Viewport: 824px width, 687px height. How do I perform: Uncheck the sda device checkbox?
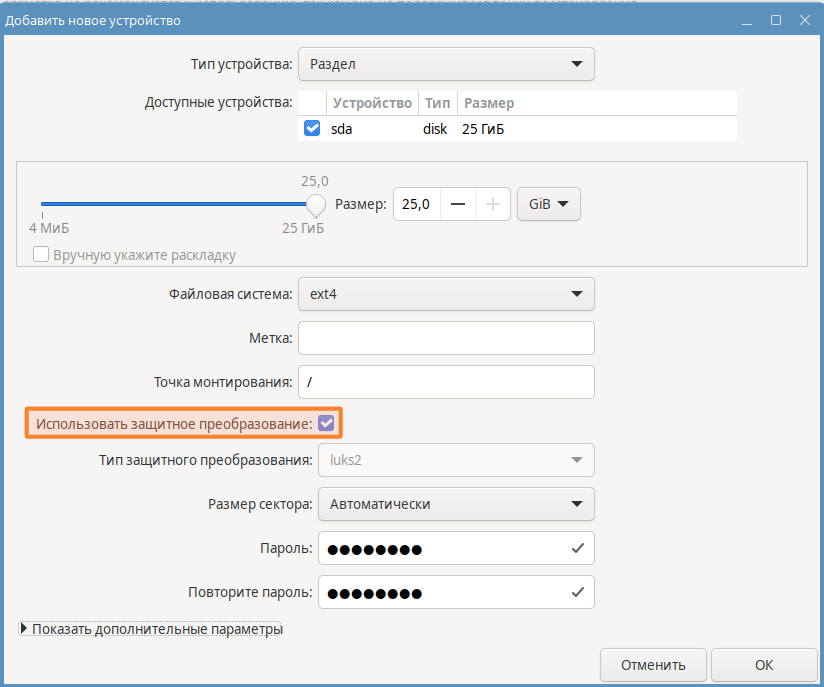(x=312, y=129)
